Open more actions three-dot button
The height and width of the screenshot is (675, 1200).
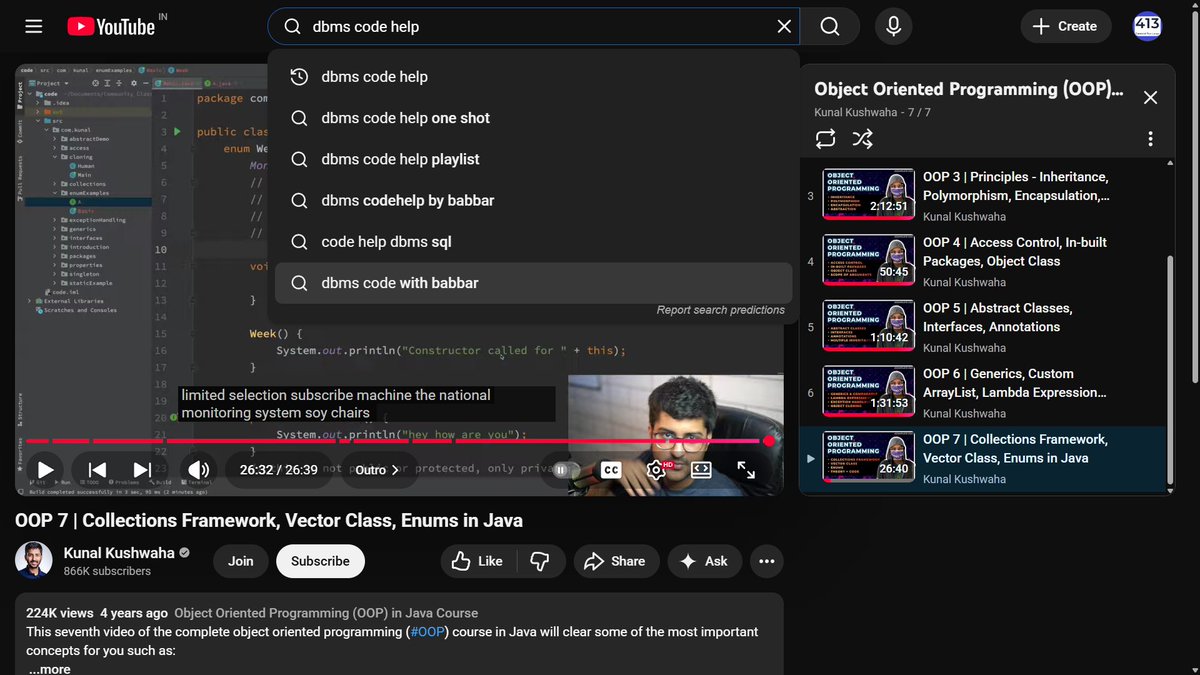pos(767,561)
